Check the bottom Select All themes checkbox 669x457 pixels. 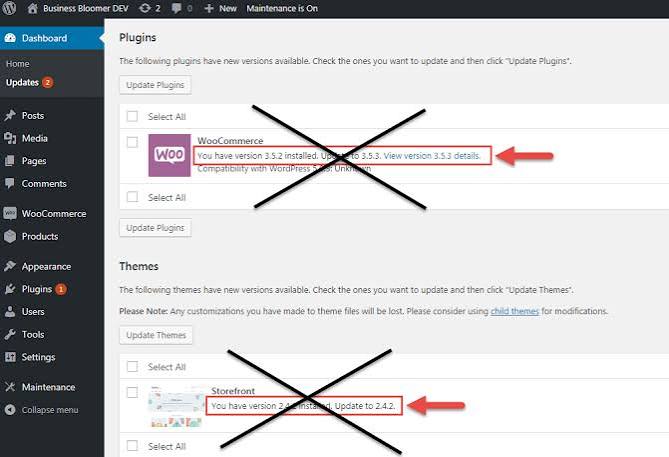point(132,445)
